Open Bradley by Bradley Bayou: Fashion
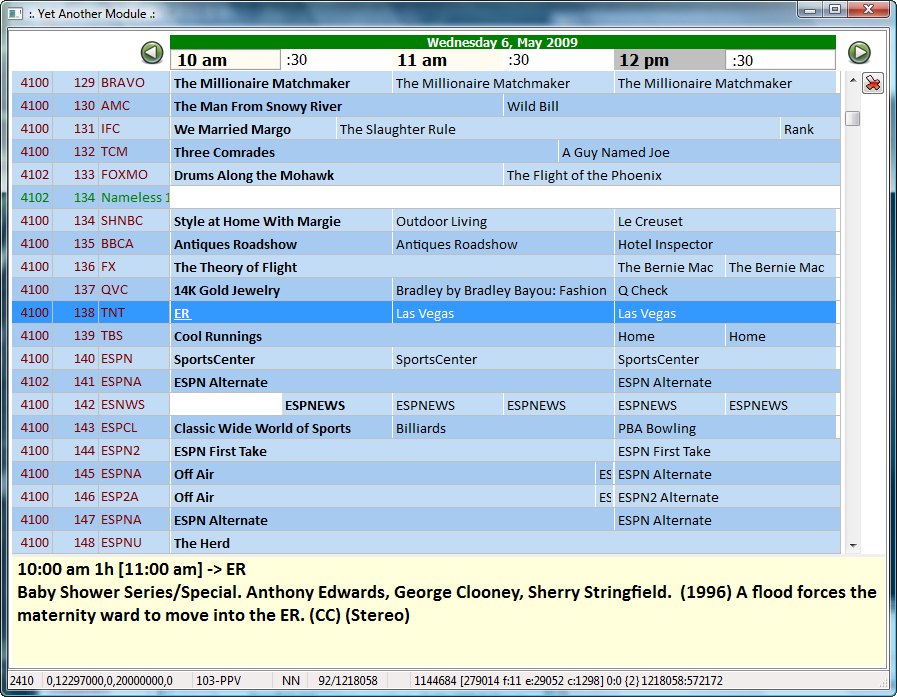The width and height of the screenshot is (897, 697). point(503,290)
